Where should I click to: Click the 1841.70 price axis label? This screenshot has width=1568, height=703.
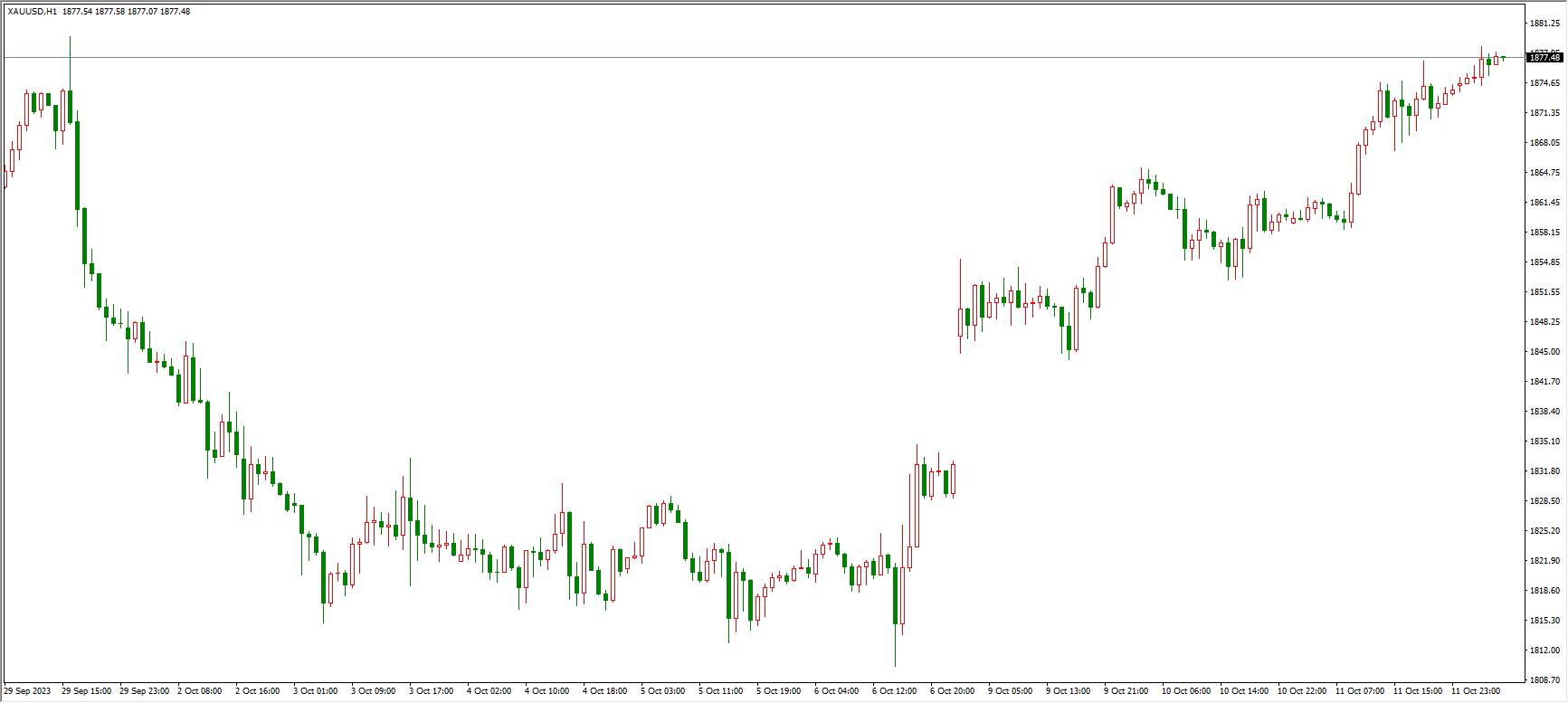1544,382
